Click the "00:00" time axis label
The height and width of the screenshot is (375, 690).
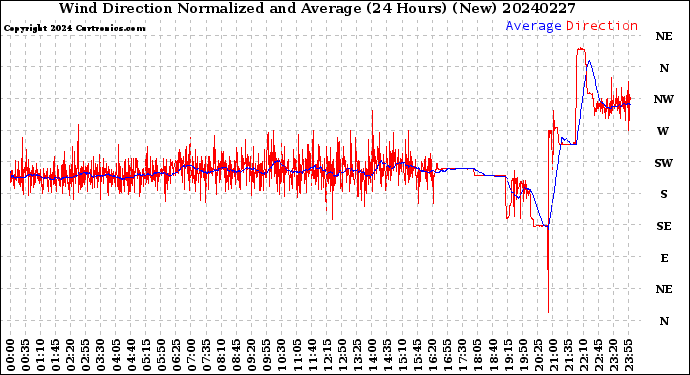(11, 355)
